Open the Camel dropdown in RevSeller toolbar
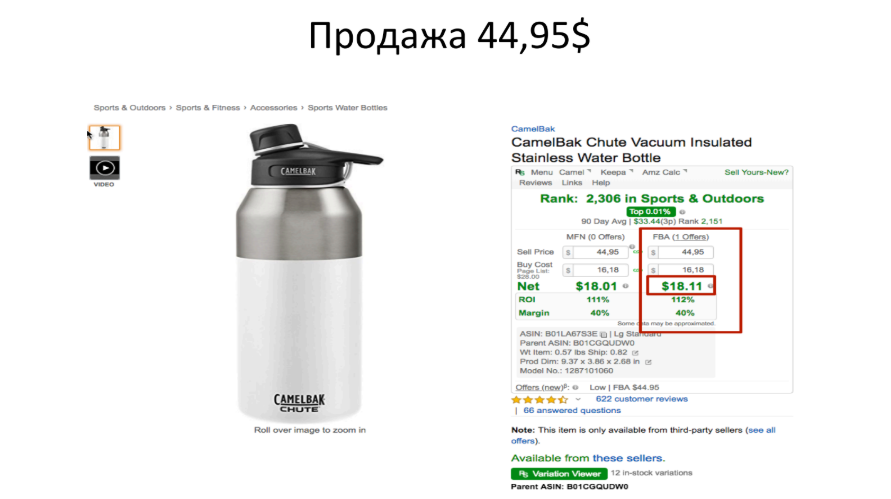This screenshot has width=891, height=499. [574, 172]
